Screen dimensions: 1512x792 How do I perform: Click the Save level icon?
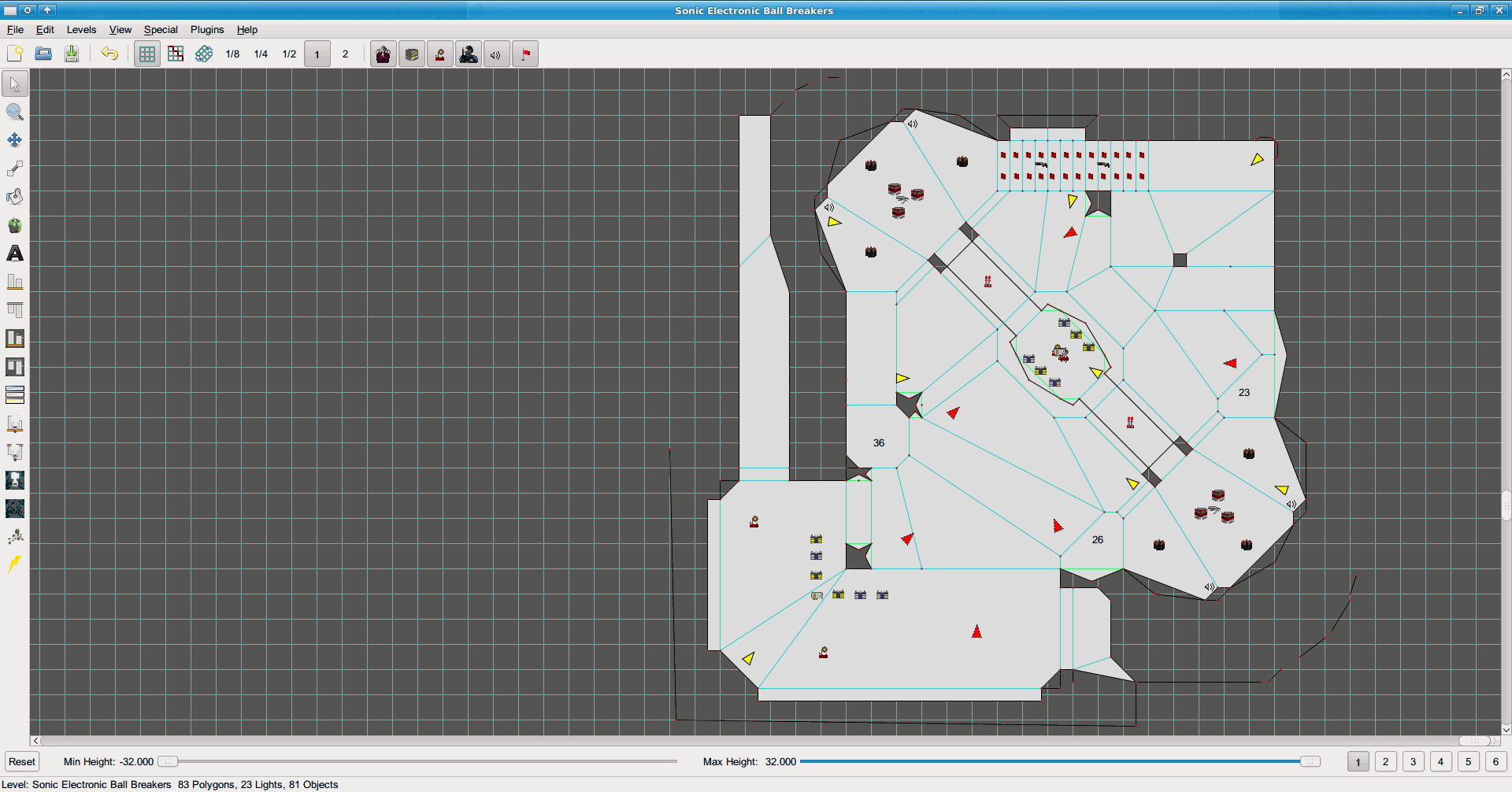click(72, 54)
